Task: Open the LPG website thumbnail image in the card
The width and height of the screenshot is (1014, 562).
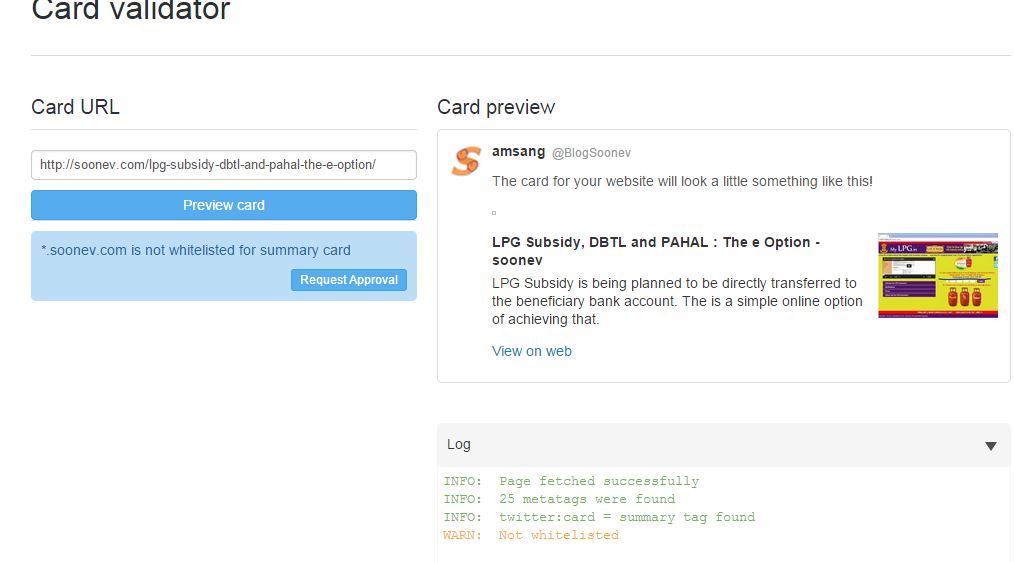Action: 938,276
